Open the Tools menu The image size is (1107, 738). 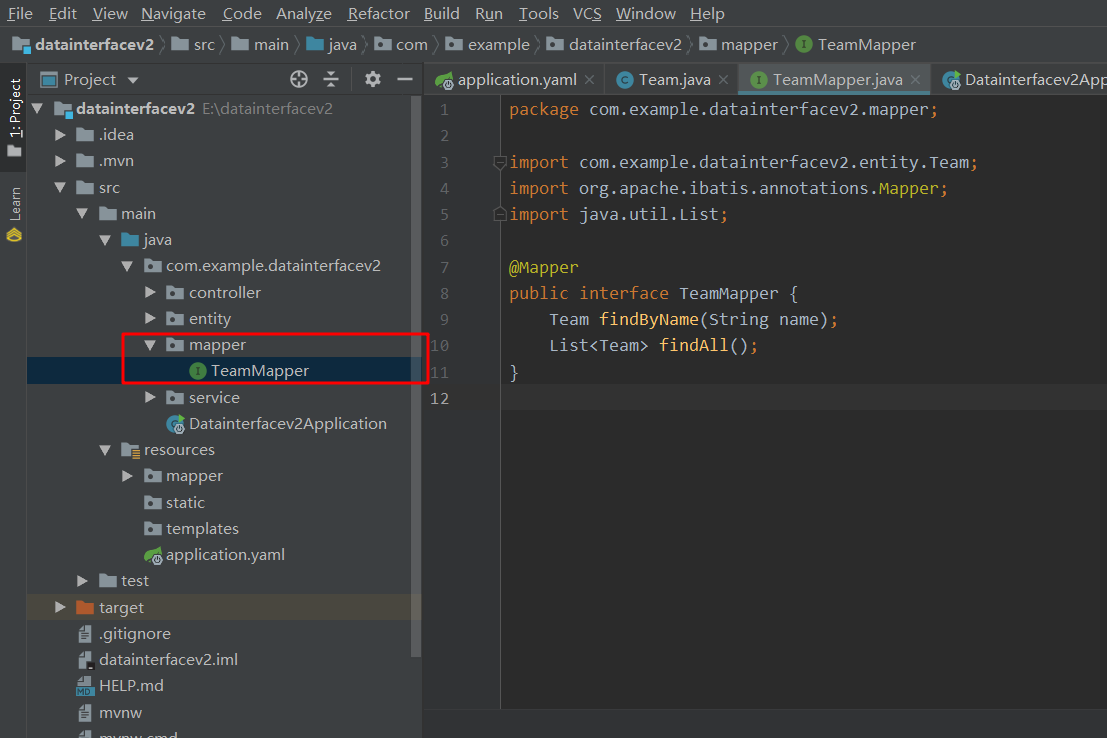[538, 13]
